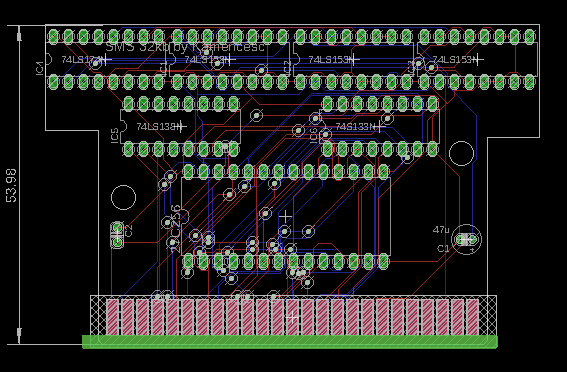This screenshot has width=567, height=372.
Task: Select the left mounting hole circle
Action: (x=124, y=197)
